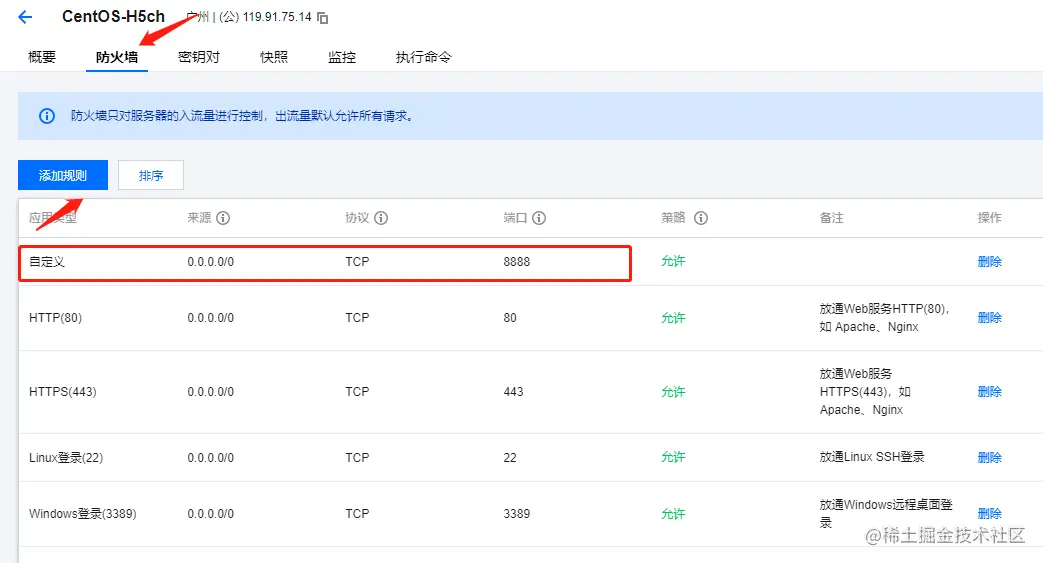Click port value 22
Screen dimensions: 1043x563
pyautogui.click(x=510, y=457)
